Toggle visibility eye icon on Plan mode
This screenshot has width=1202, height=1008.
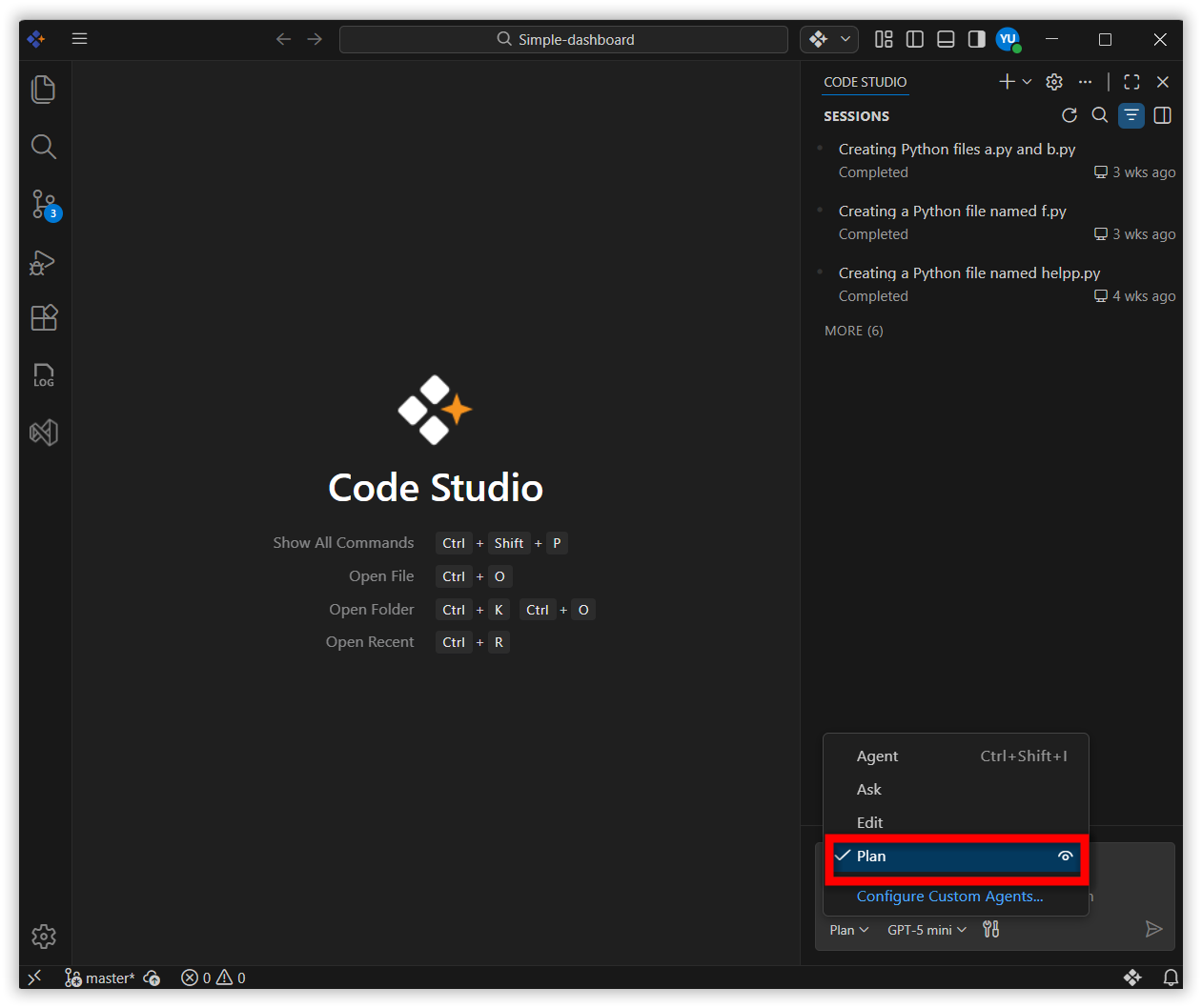point(1065,857)
